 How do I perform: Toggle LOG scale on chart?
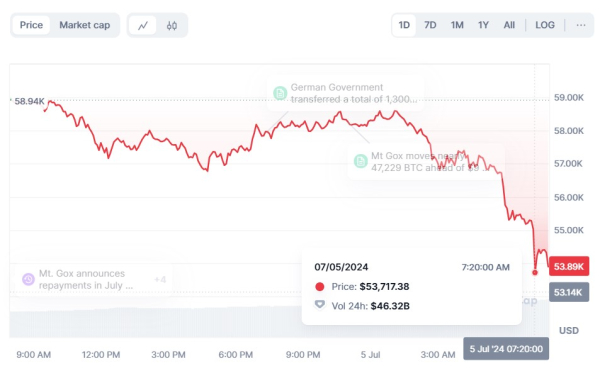pyautogui.click(x=545, y=25)
